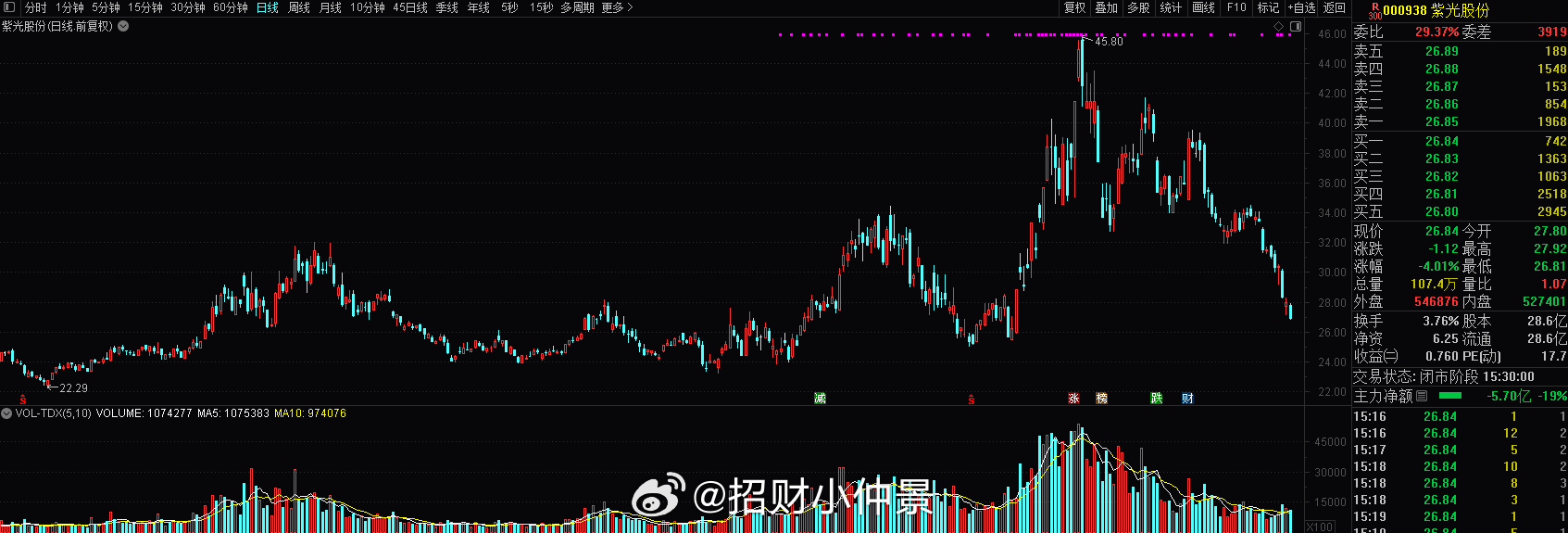Screen dimensions: 1568x533
Task: Click the 外盘 value 546876
Action: tap(1436, 301)
